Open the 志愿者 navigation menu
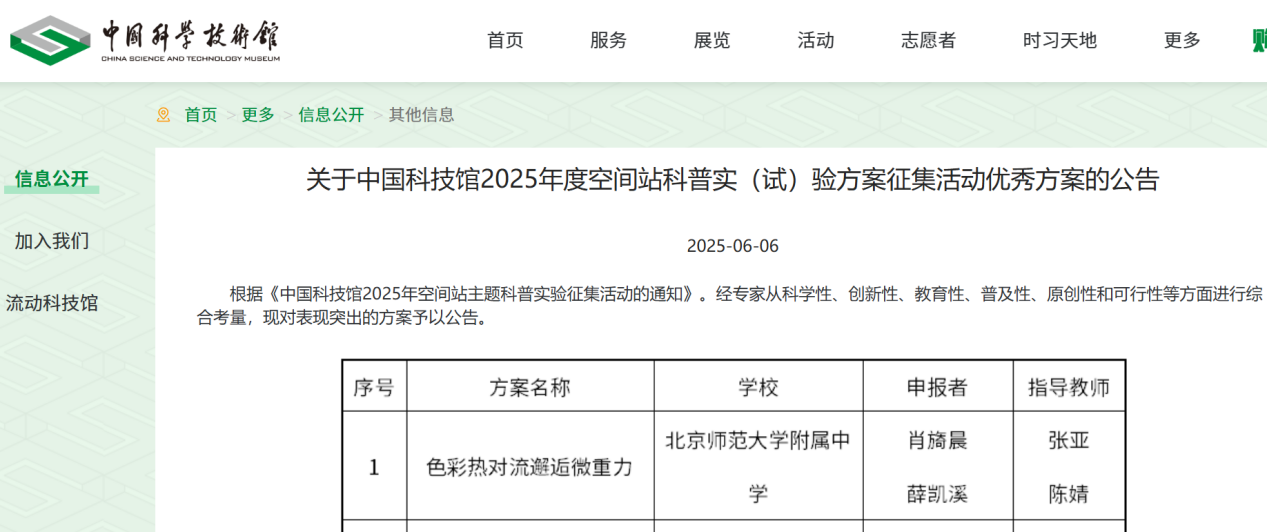 coord(928,40)
